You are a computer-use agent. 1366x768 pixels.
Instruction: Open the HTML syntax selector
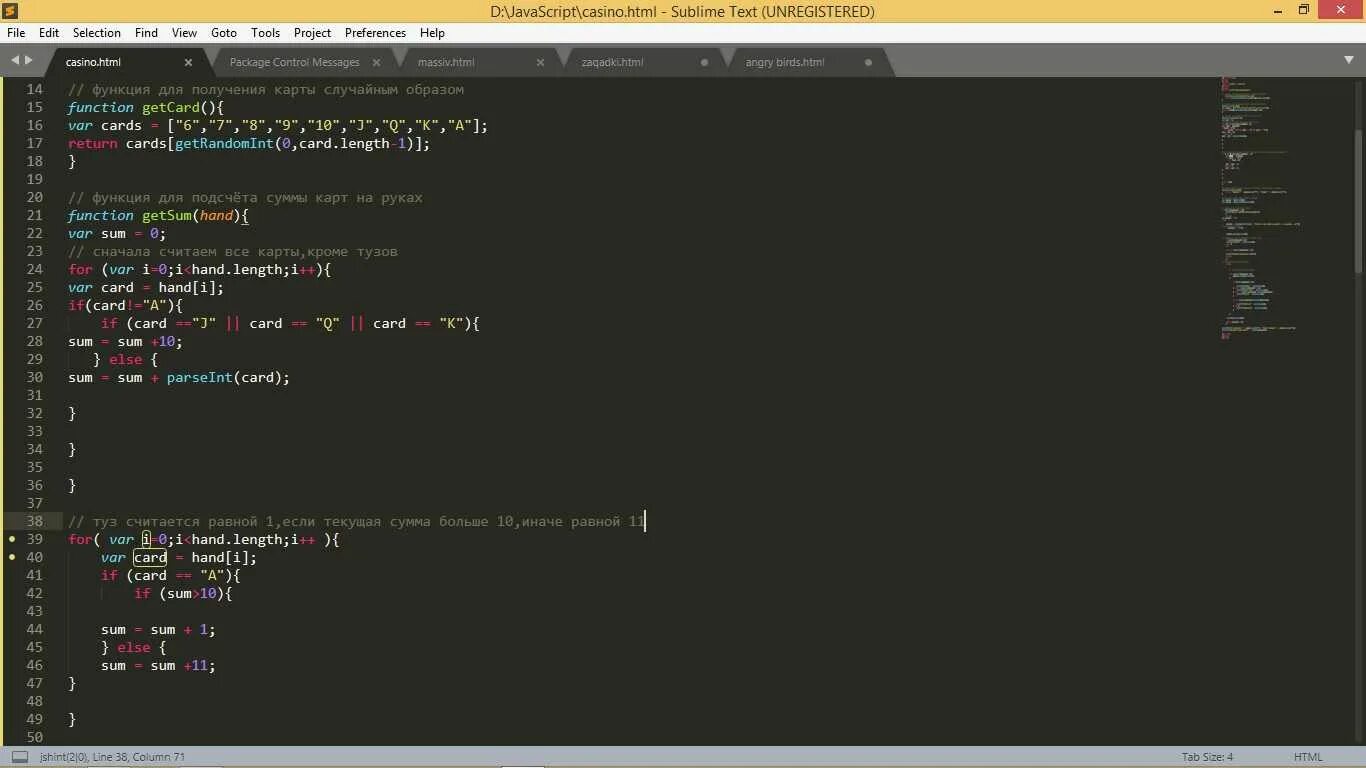coord(1308,757)
